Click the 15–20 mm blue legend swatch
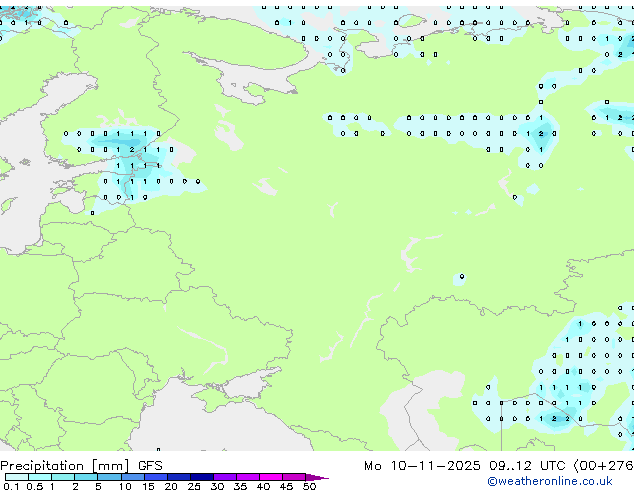Image resolution: width=634 pixels, height=490 pixels. coord(156,477)
